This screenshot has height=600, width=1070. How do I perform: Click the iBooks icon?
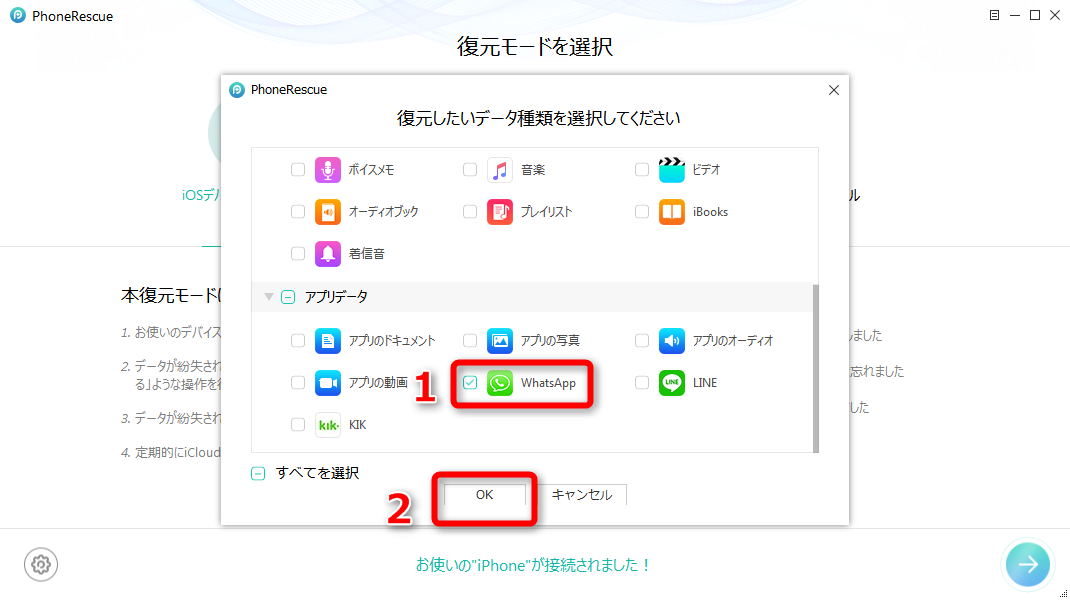tap(671, 212)
